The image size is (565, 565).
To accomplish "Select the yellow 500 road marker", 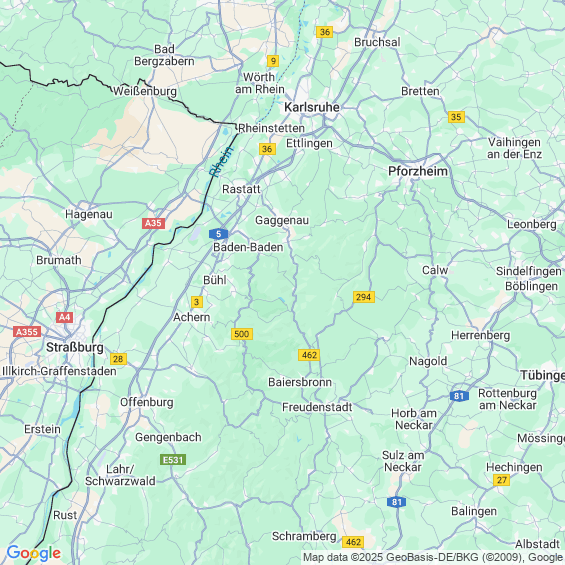I will pyautogui.click(x=242, y=334).
